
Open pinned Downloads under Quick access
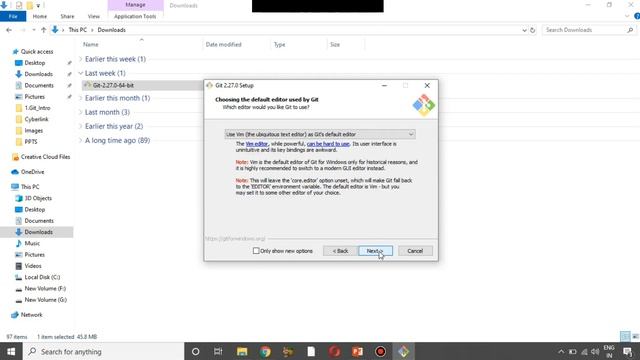click(x=38, y=74)
